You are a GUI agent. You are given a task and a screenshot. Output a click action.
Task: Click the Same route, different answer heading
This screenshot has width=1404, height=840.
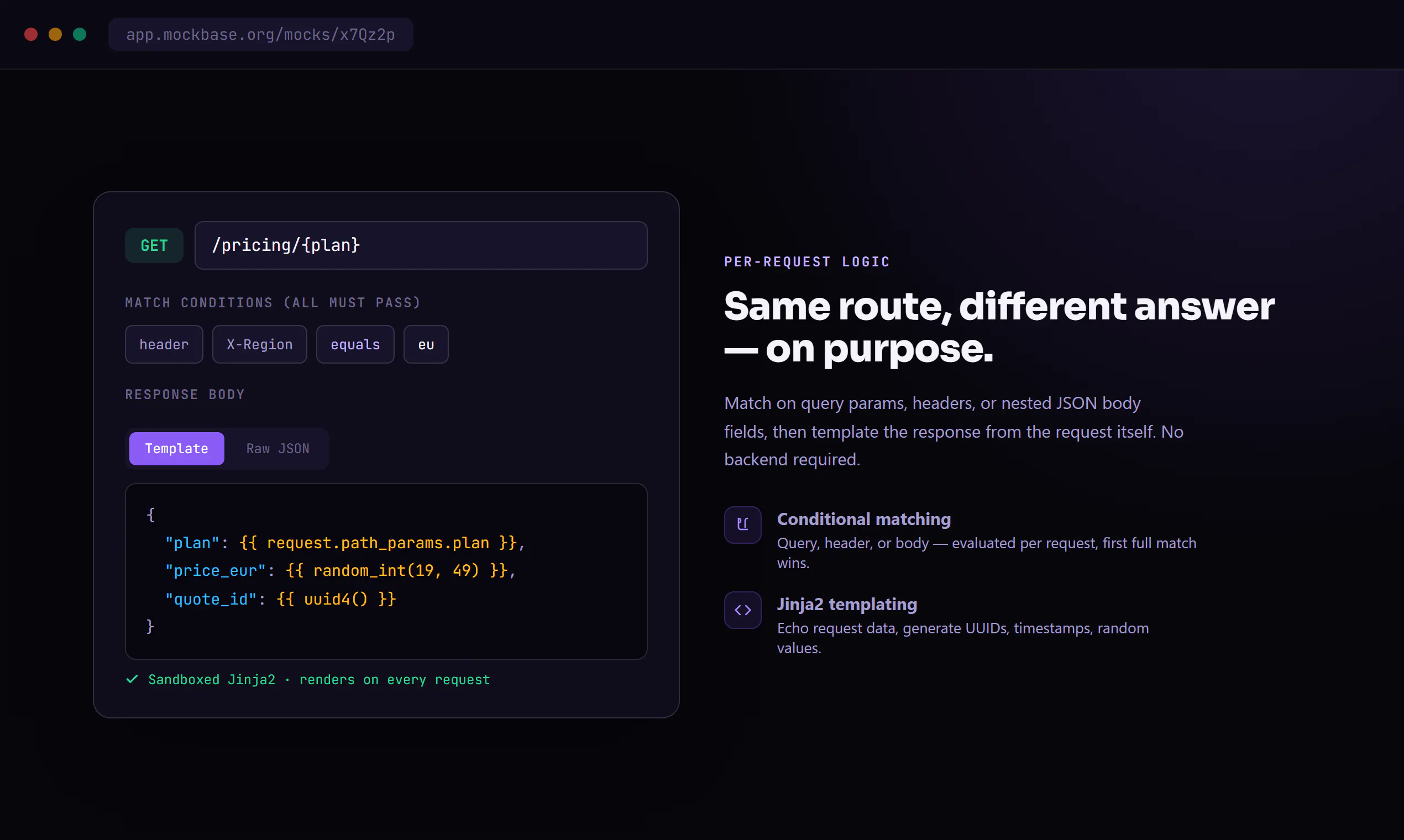999,328
